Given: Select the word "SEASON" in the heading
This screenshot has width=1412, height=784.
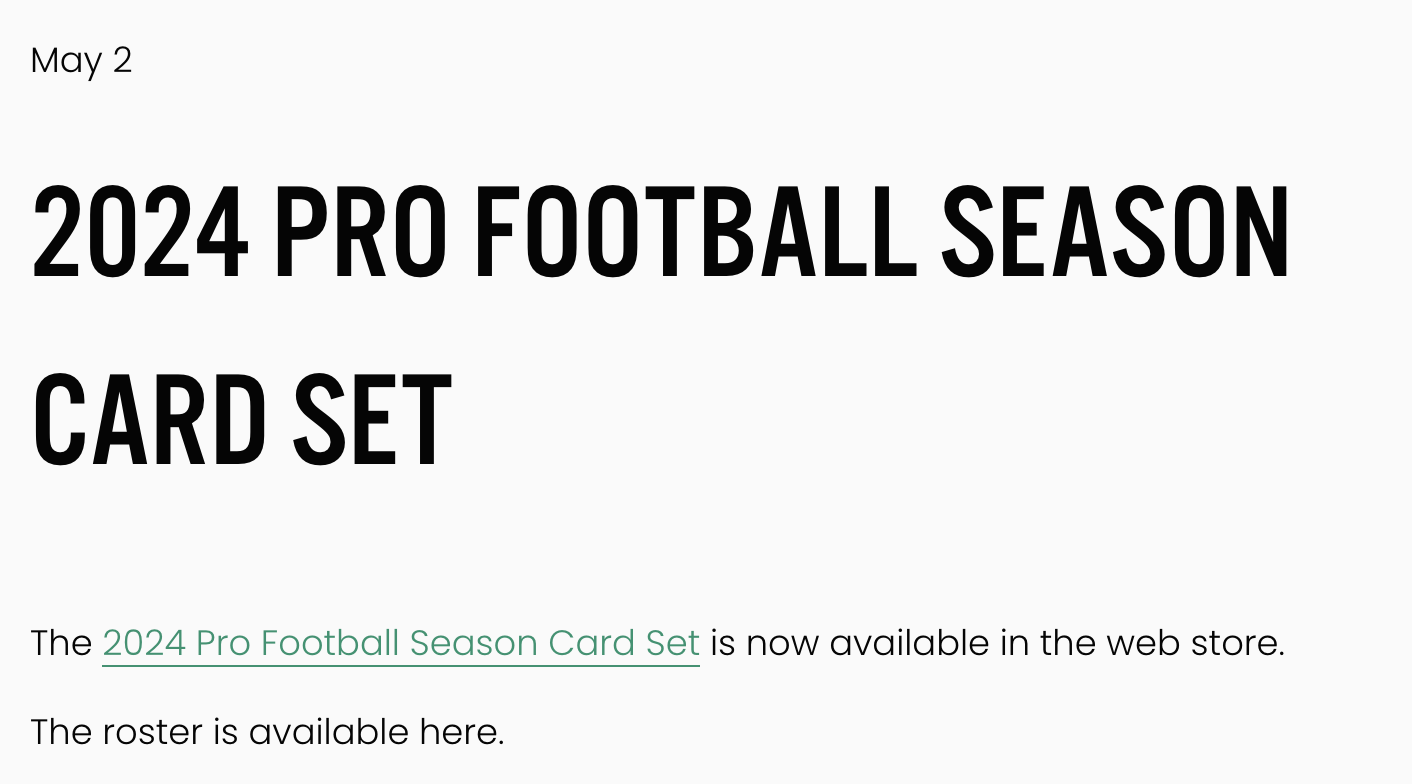Looking at the screenshot, I should [1116, 232].
